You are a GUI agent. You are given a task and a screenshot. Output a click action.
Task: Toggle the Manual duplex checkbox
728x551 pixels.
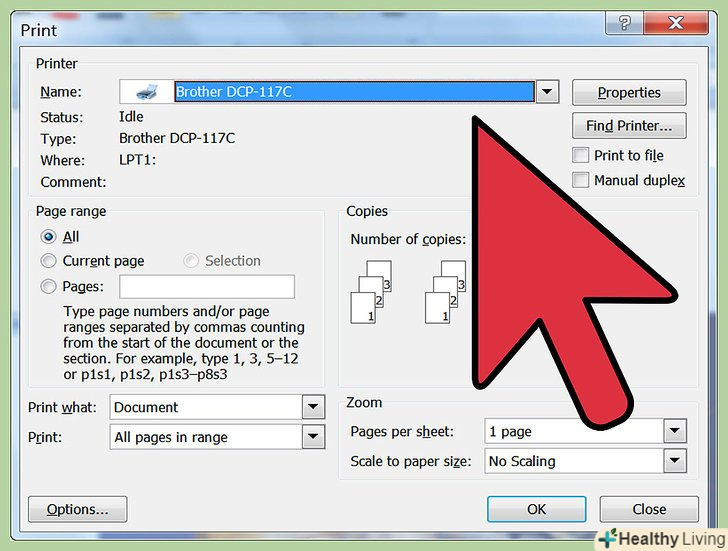tap(580, 180)
